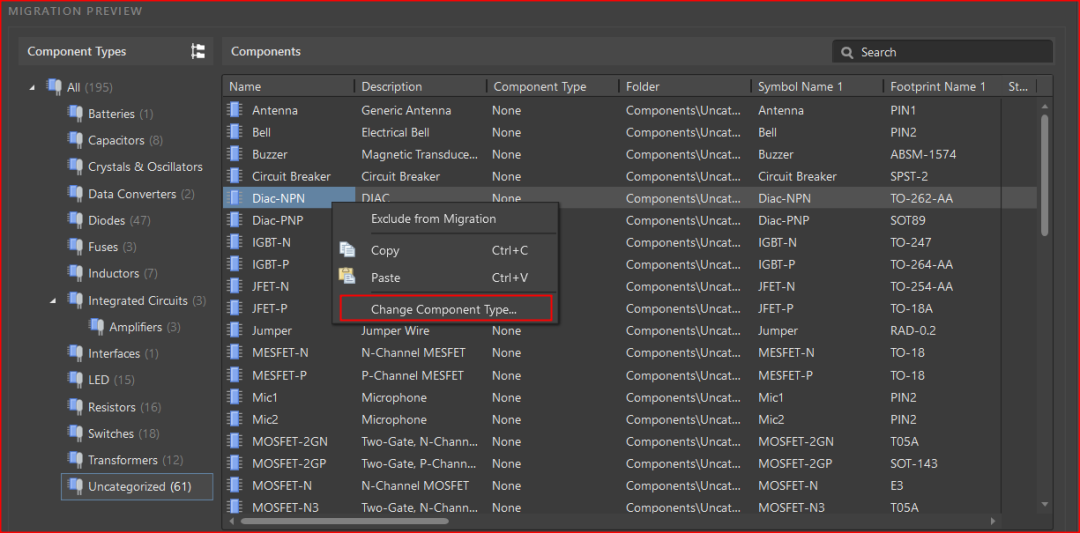Select the Capacitors category icon
The width and height of the screenshot is (1080, 533).
tap(74, 140)
